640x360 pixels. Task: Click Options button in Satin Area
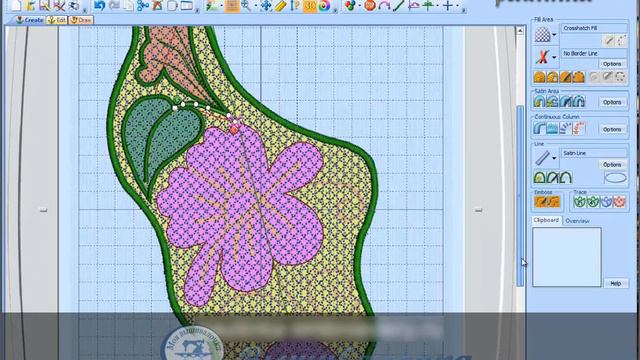pos(612,102)
